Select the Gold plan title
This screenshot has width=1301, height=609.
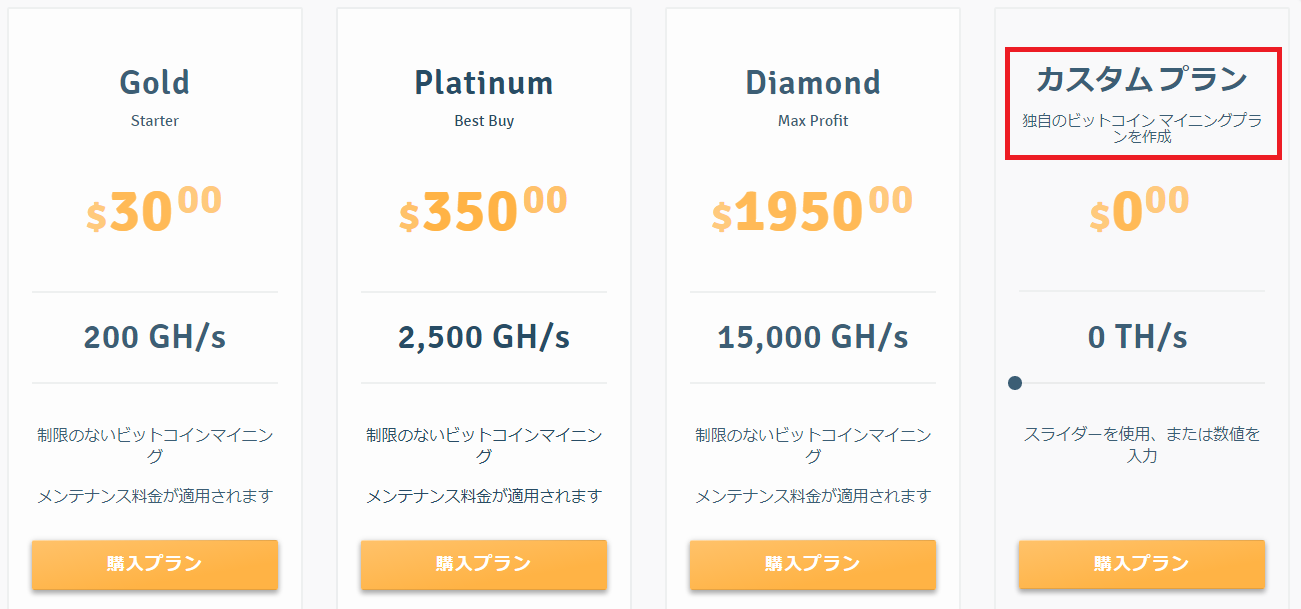[x=154, y=82]
